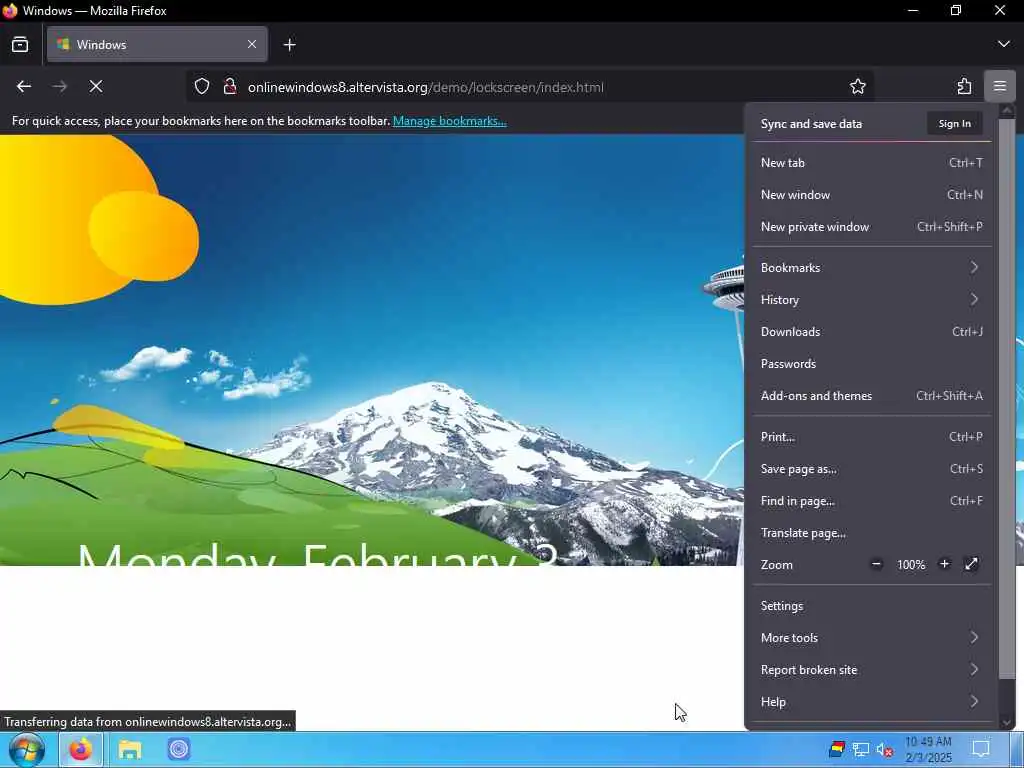Screen dimensions: 1024x768
Task: Select Translate page
Action: (x=871, y=533)
